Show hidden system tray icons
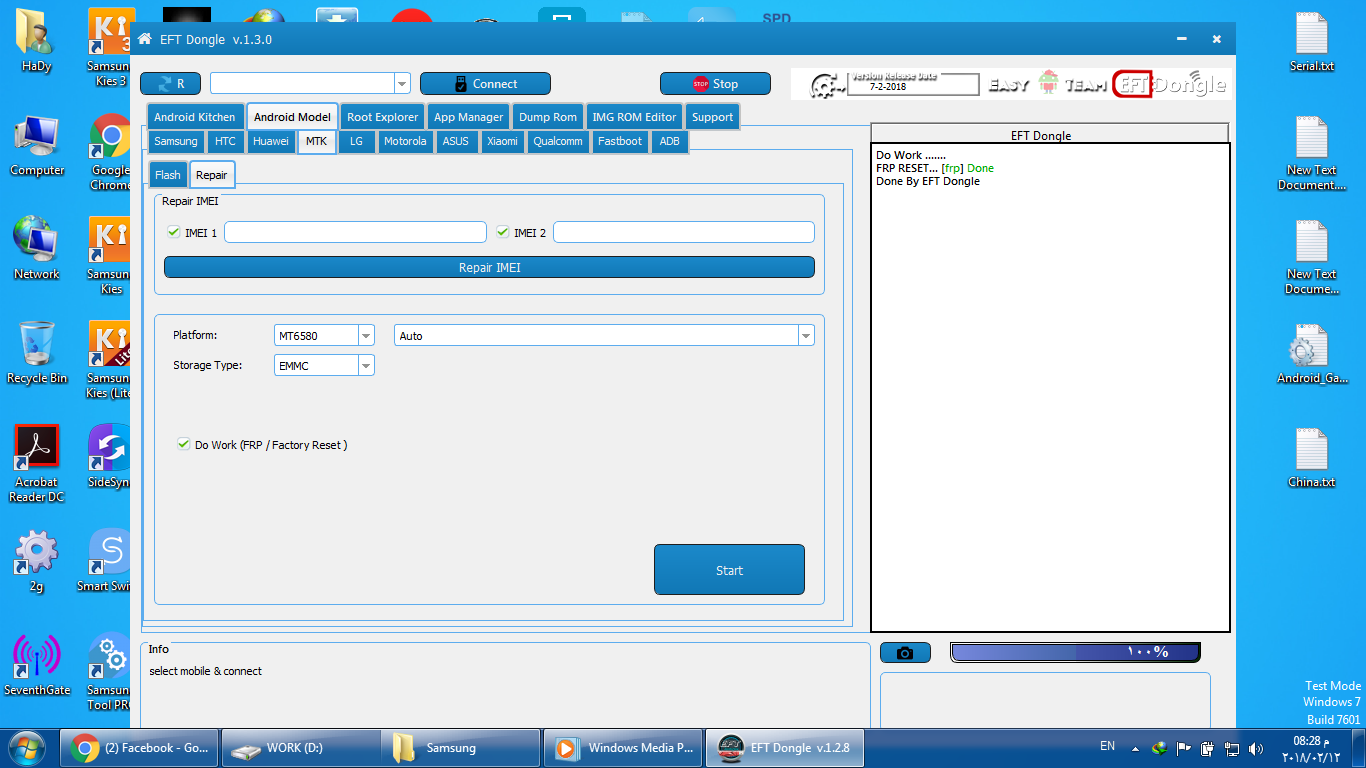1366x768 pixels. point(1135,748)
